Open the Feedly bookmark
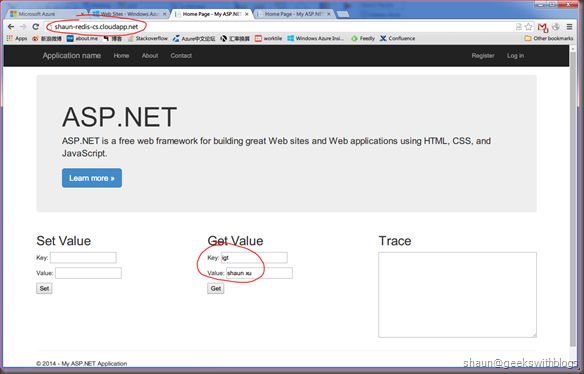This screenshot has width=584, height=374. (363, 38)
